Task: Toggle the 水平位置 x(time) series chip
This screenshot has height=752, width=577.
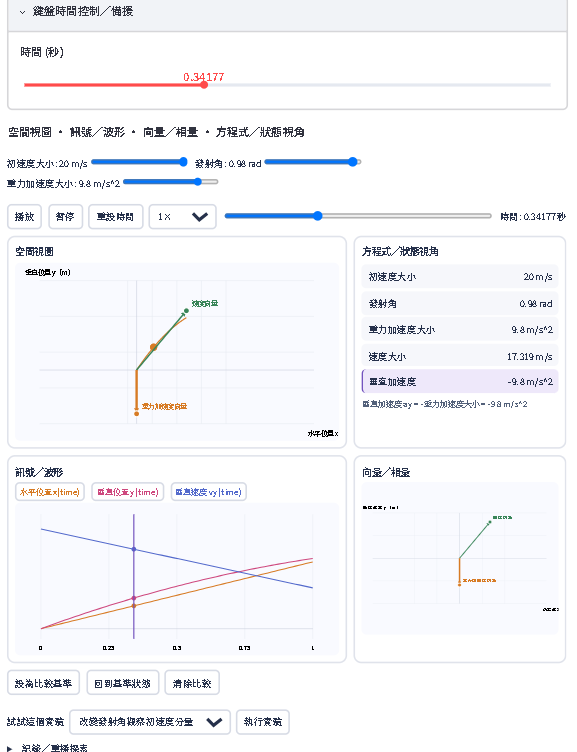Action: coord(50,492)
